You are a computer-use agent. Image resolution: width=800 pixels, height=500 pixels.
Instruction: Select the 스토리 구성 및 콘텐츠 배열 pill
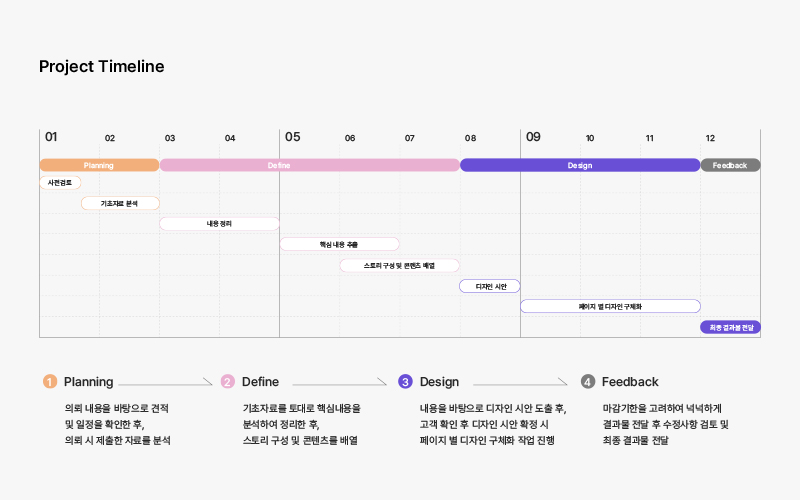(399, 265)
